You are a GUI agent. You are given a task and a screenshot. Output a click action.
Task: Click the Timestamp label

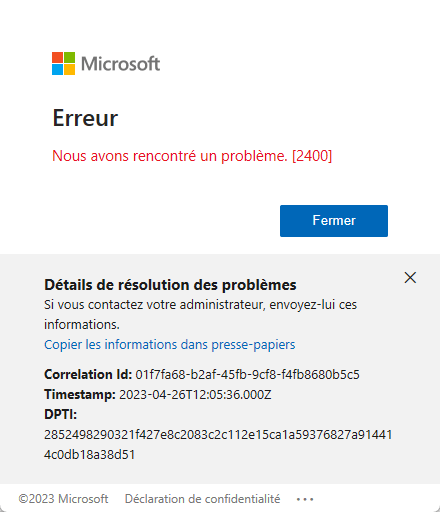[80, 394]
